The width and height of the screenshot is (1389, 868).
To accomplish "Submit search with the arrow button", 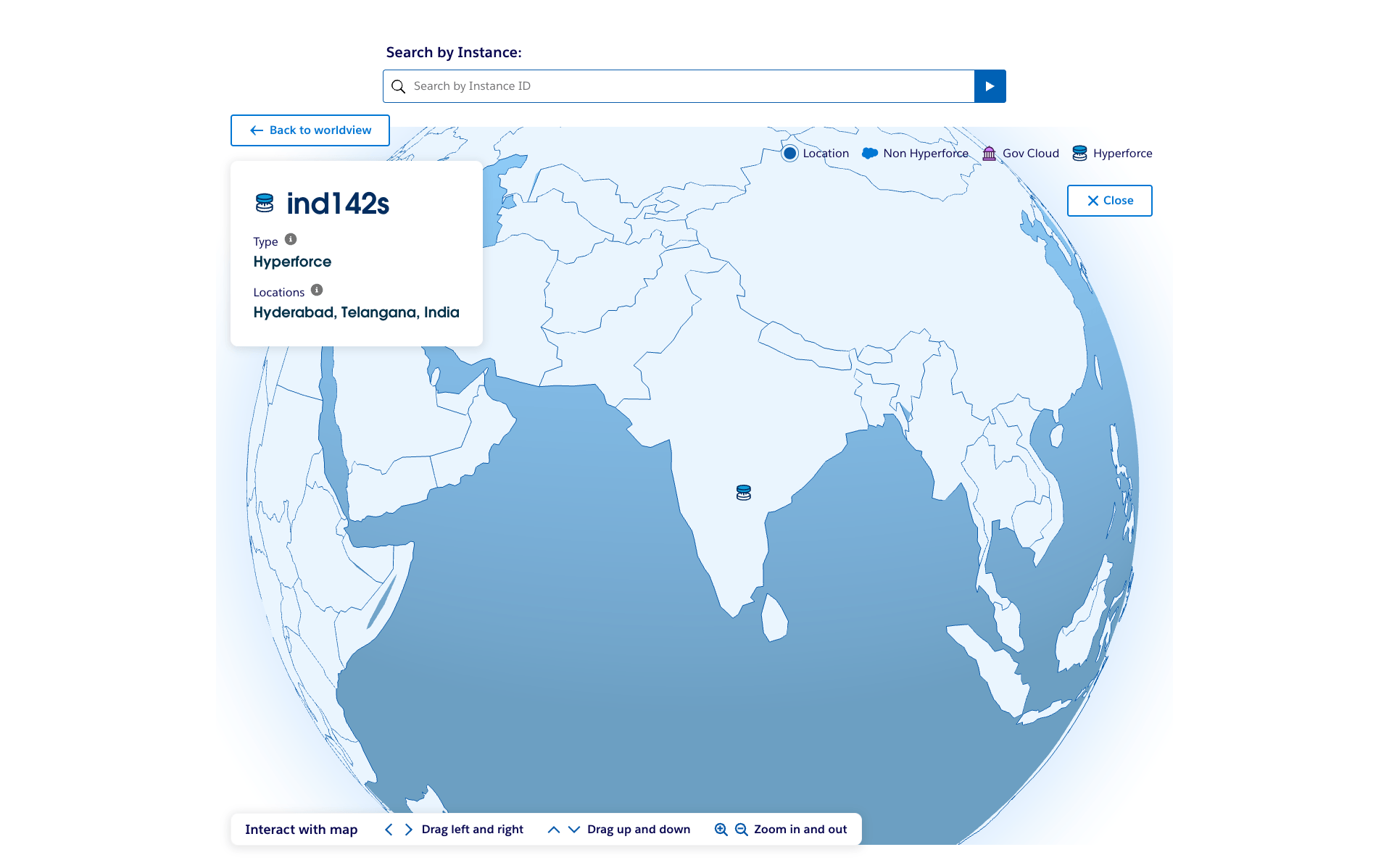I will coord(990,86).
